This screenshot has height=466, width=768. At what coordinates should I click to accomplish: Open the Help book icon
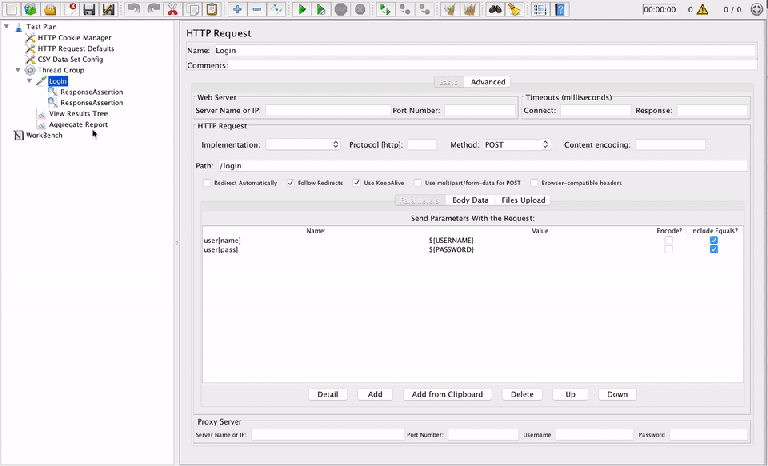tap(559, 9)
